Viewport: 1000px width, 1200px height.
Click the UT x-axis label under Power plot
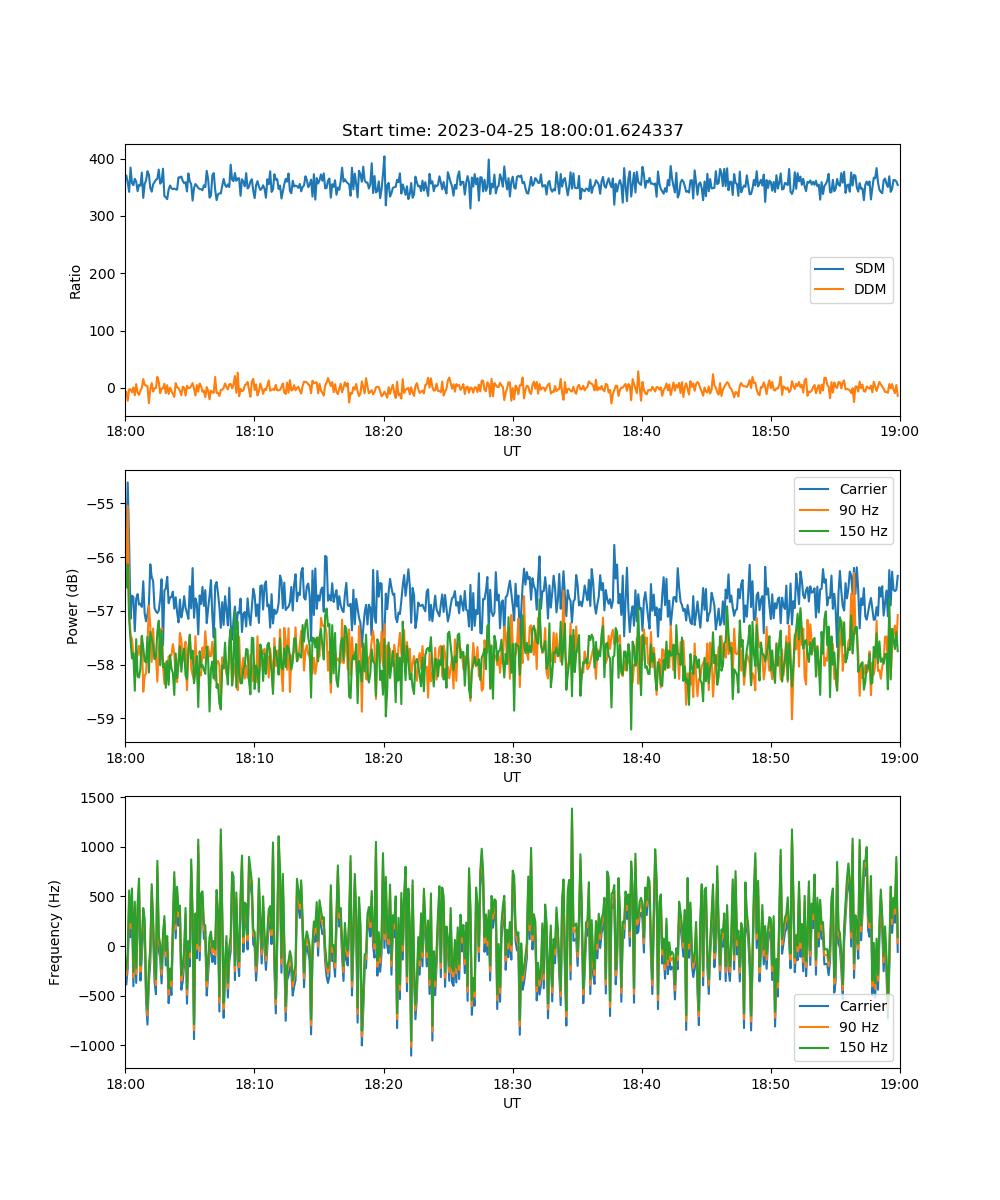point(512,777)
